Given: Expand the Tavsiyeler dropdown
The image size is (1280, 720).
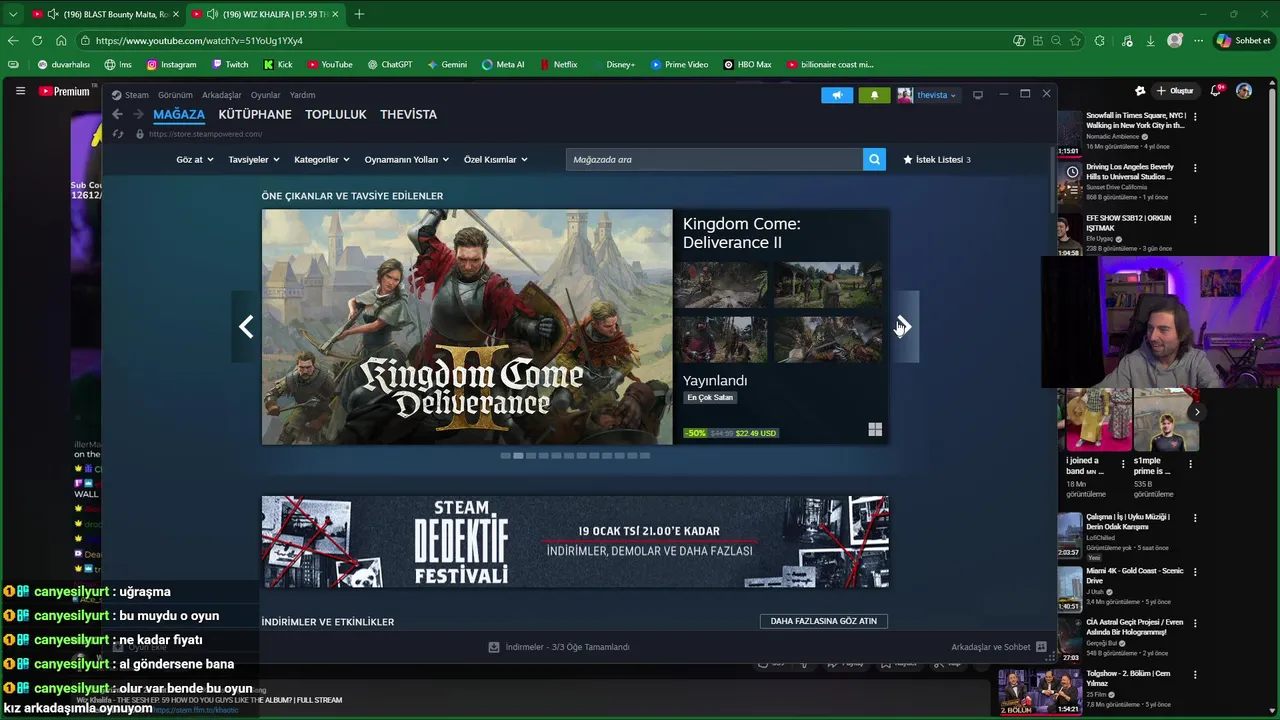Looking at the screenshot, I should 254,159.
